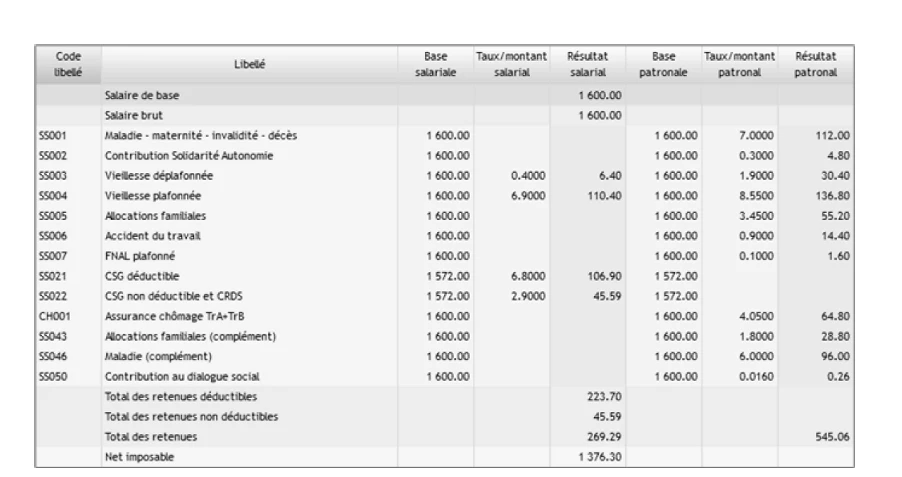This screenshot has height=477, width=902.
Task: Select the 110.40 salarial result for SS004
Action: 604,196
